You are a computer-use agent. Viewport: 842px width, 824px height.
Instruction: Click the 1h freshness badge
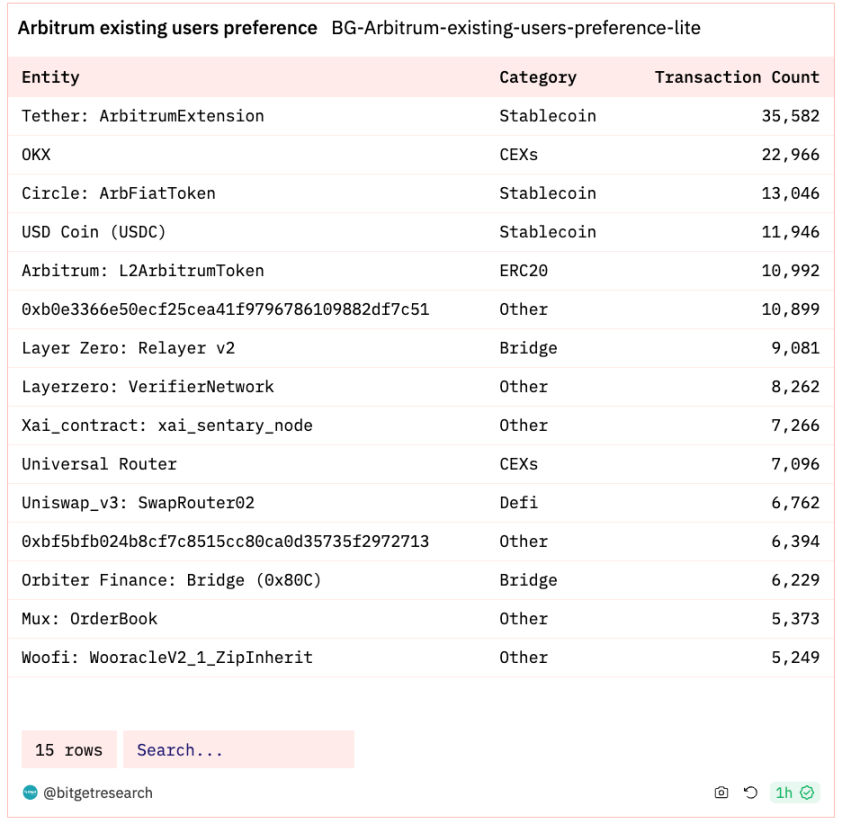(x=794, y=792)
